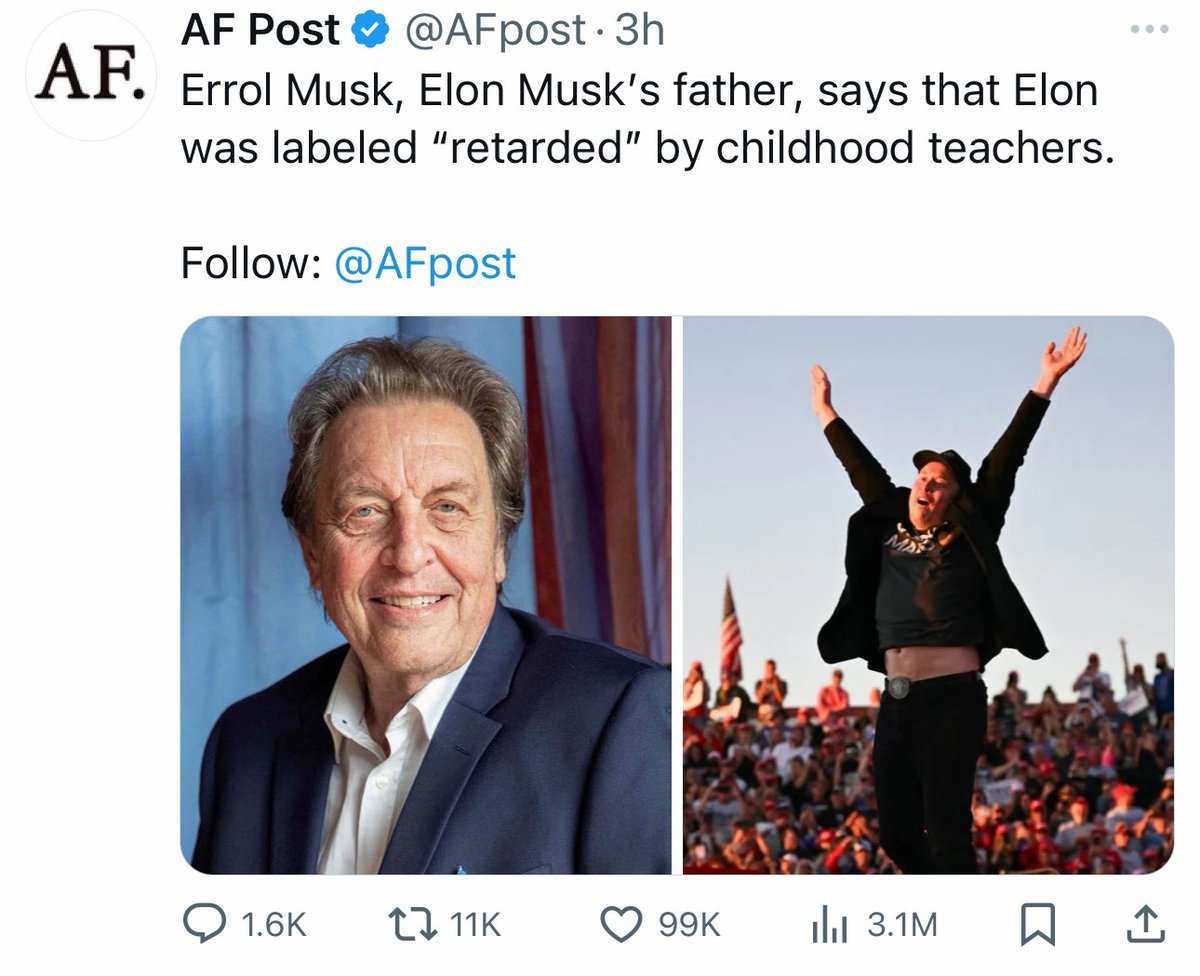This screenshot has height=976, width=1200.
Task: Click the 3h timestamp
Action: pos(640,32)
